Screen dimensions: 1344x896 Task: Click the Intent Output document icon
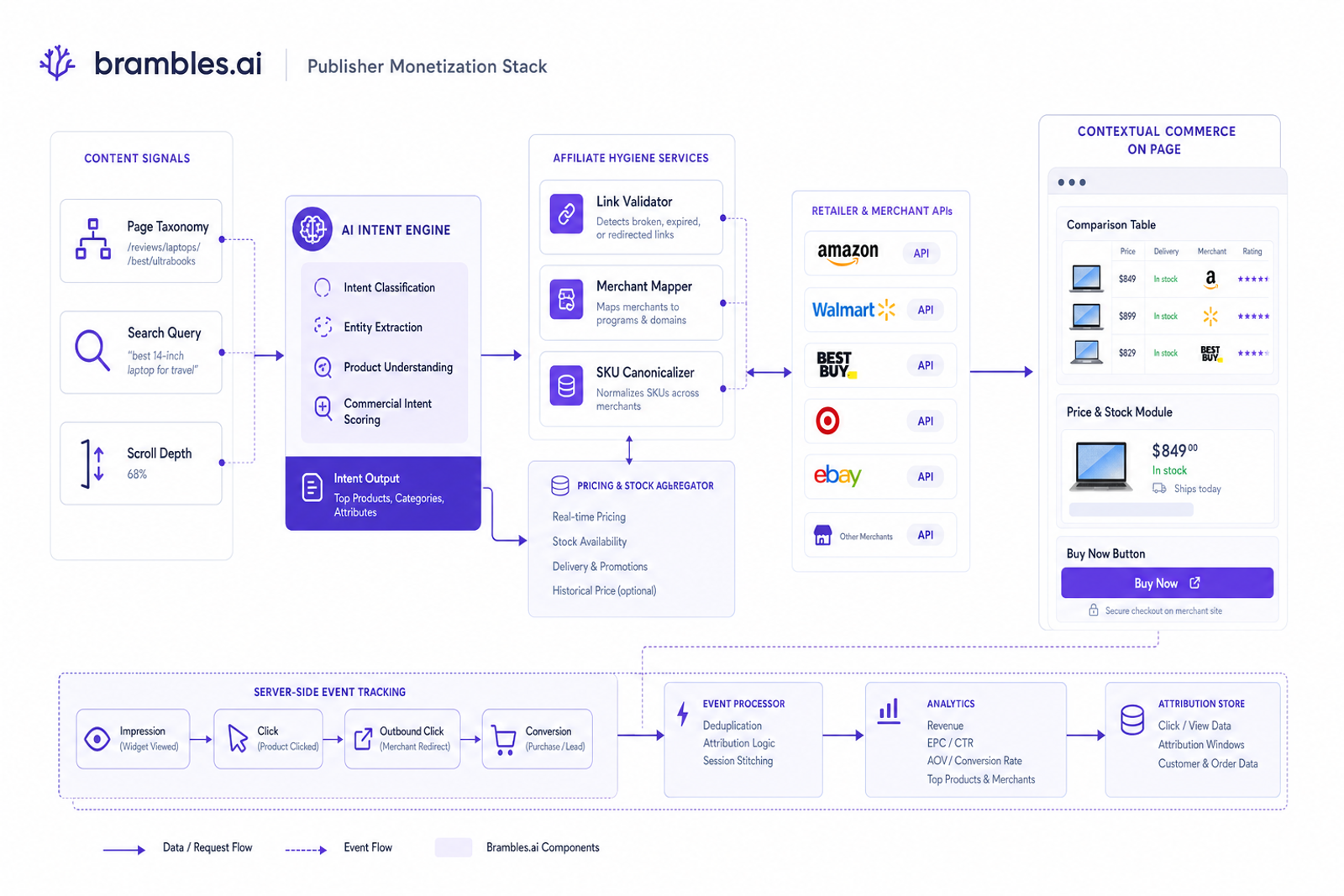click(x=312, y=487)
